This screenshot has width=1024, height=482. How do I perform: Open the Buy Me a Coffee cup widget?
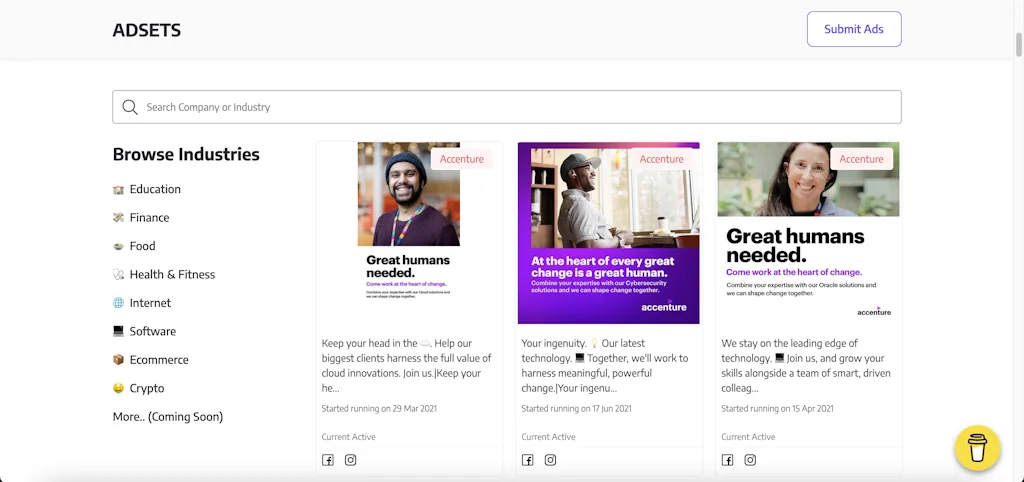click(977, 448)
